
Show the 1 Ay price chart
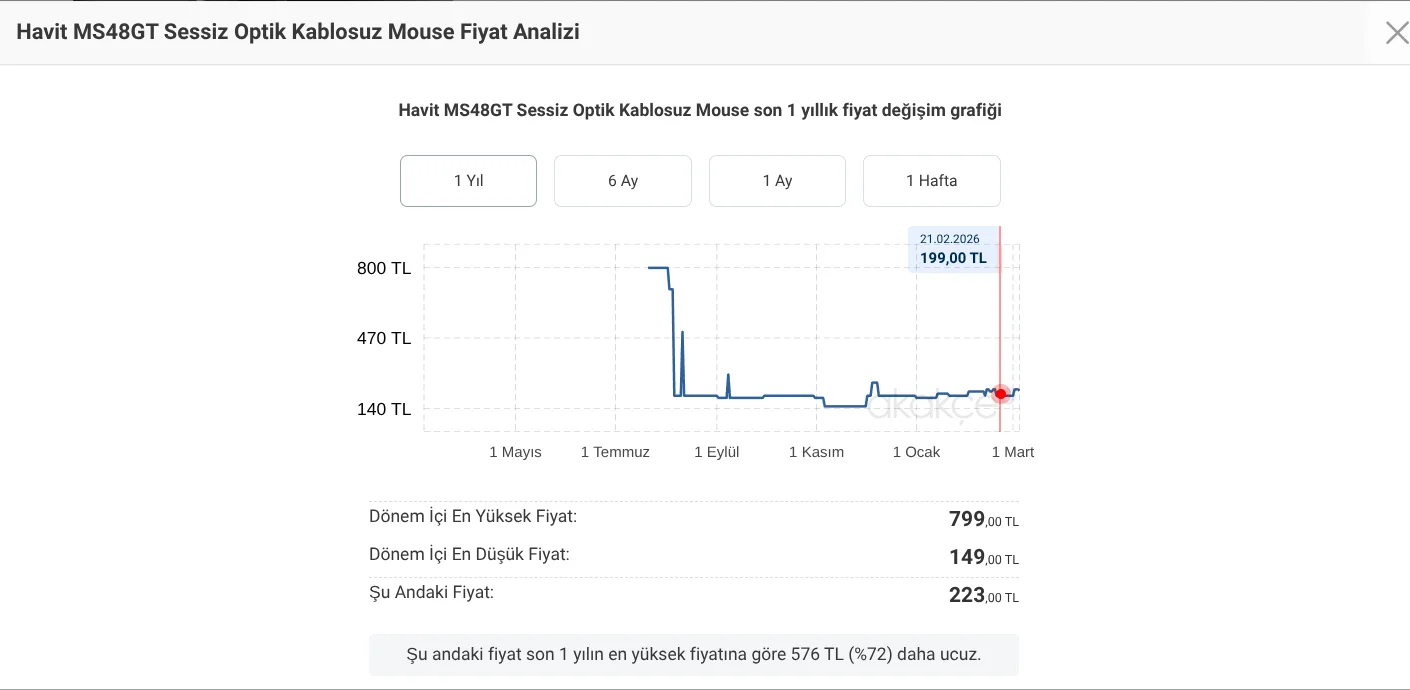[x=777, y=181]
